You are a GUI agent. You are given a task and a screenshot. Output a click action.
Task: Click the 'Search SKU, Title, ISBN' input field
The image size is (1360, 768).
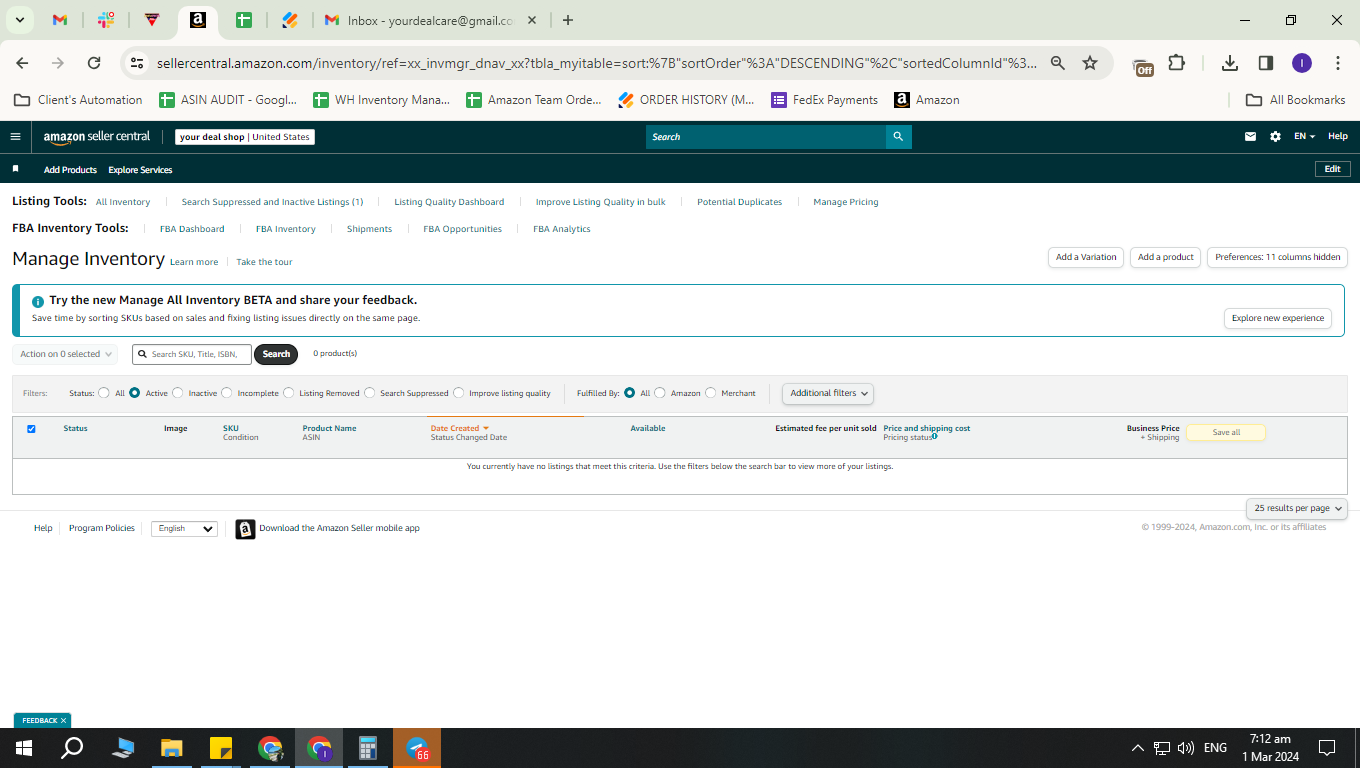[x=192, y=354]
